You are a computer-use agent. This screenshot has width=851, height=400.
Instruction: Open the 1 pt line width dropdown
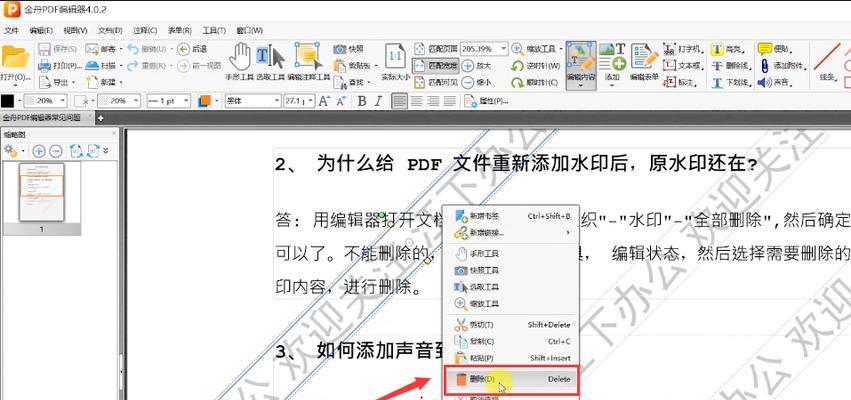pos(186,100)
